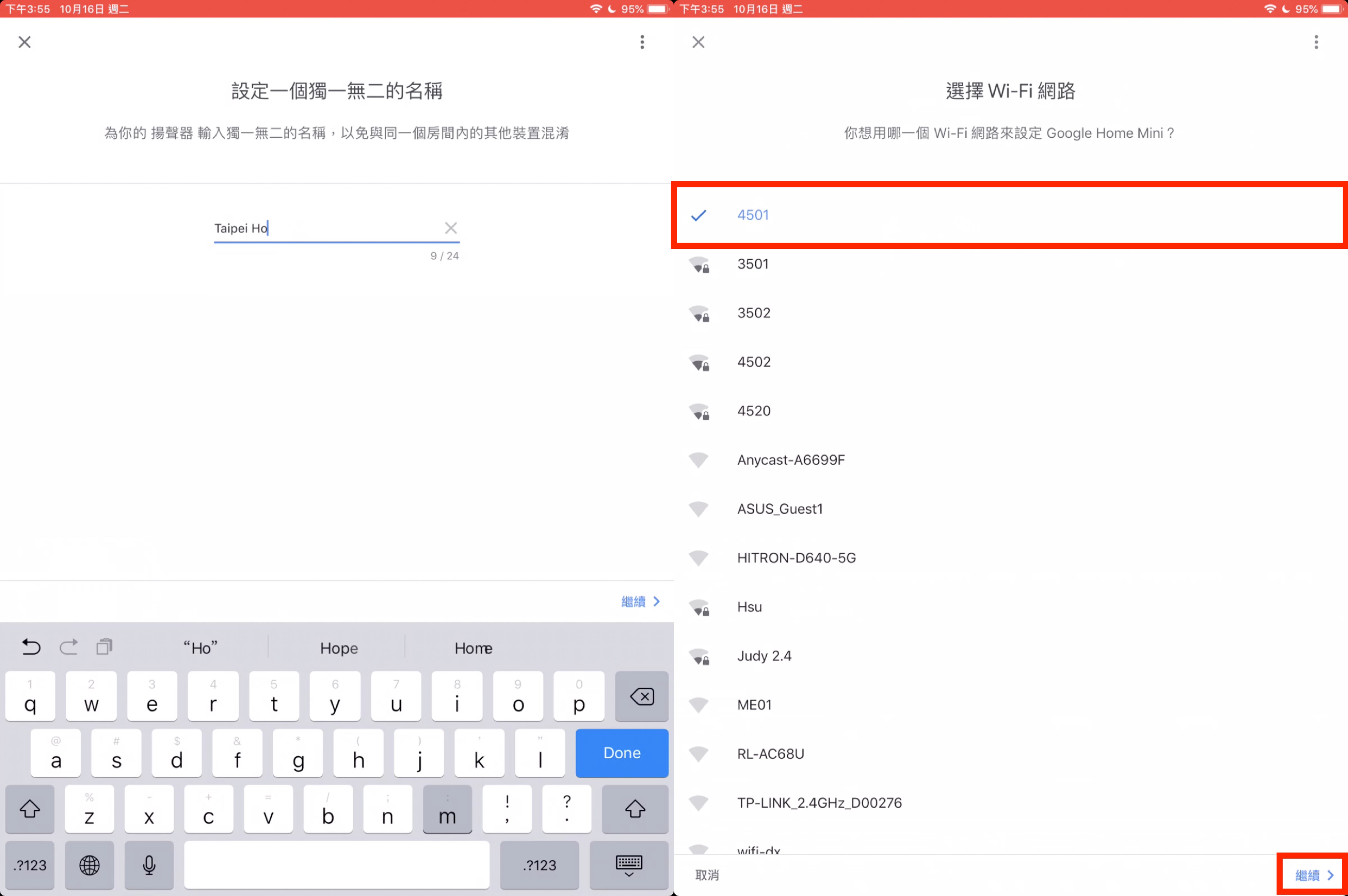Image resolution: width=1348 pixels, height=896 pixels.
Task: Select the 4502 Wi-Fi network
Action: pyautogui.click(x=1010, y=362)
